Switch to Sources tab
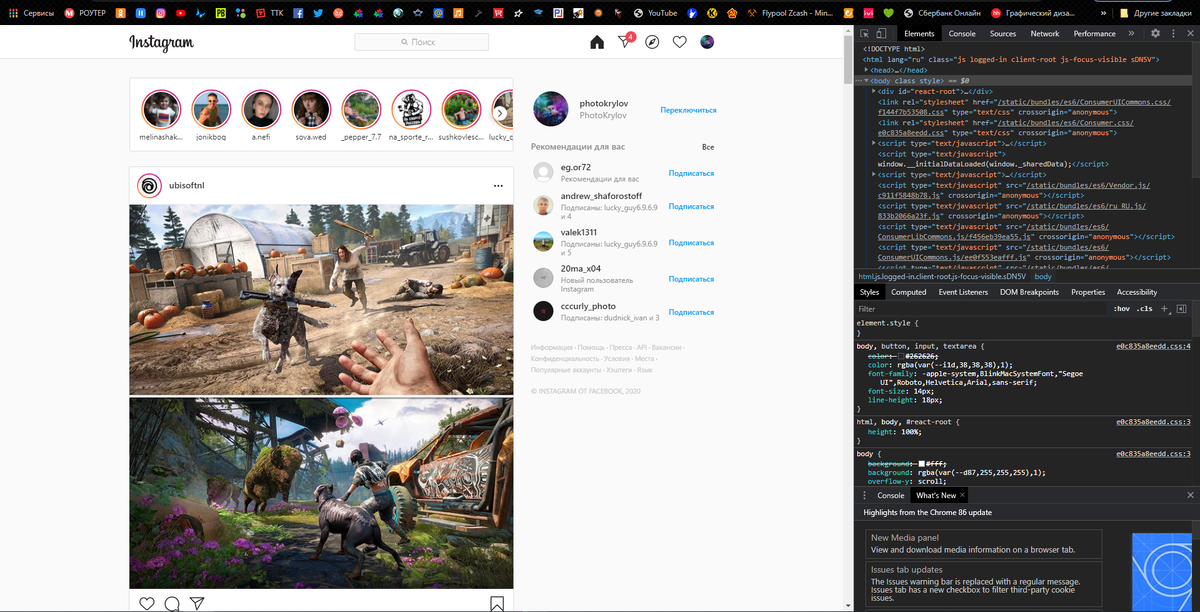Screen dimensions: 1200x612 click(x=1003, y=33)
